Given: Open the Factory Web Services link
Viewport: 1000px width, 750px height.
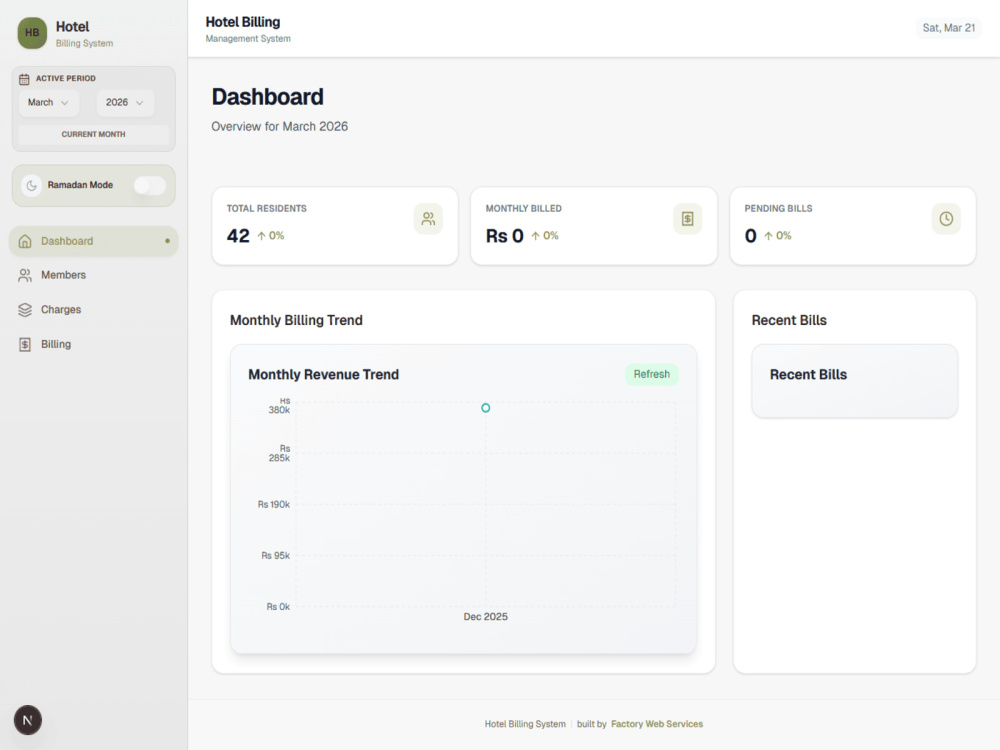Looking at the screenshot, I should 657,724.
